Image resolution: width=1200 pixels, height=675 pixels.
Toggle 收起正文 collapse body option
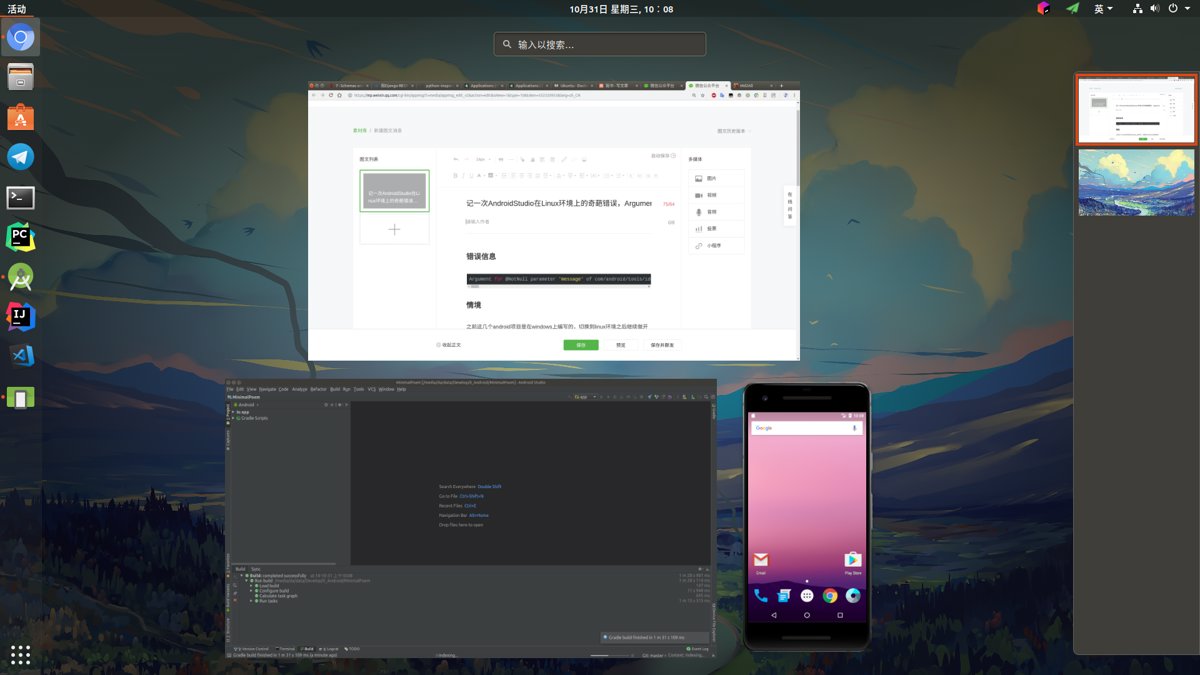tap(449, 345)
